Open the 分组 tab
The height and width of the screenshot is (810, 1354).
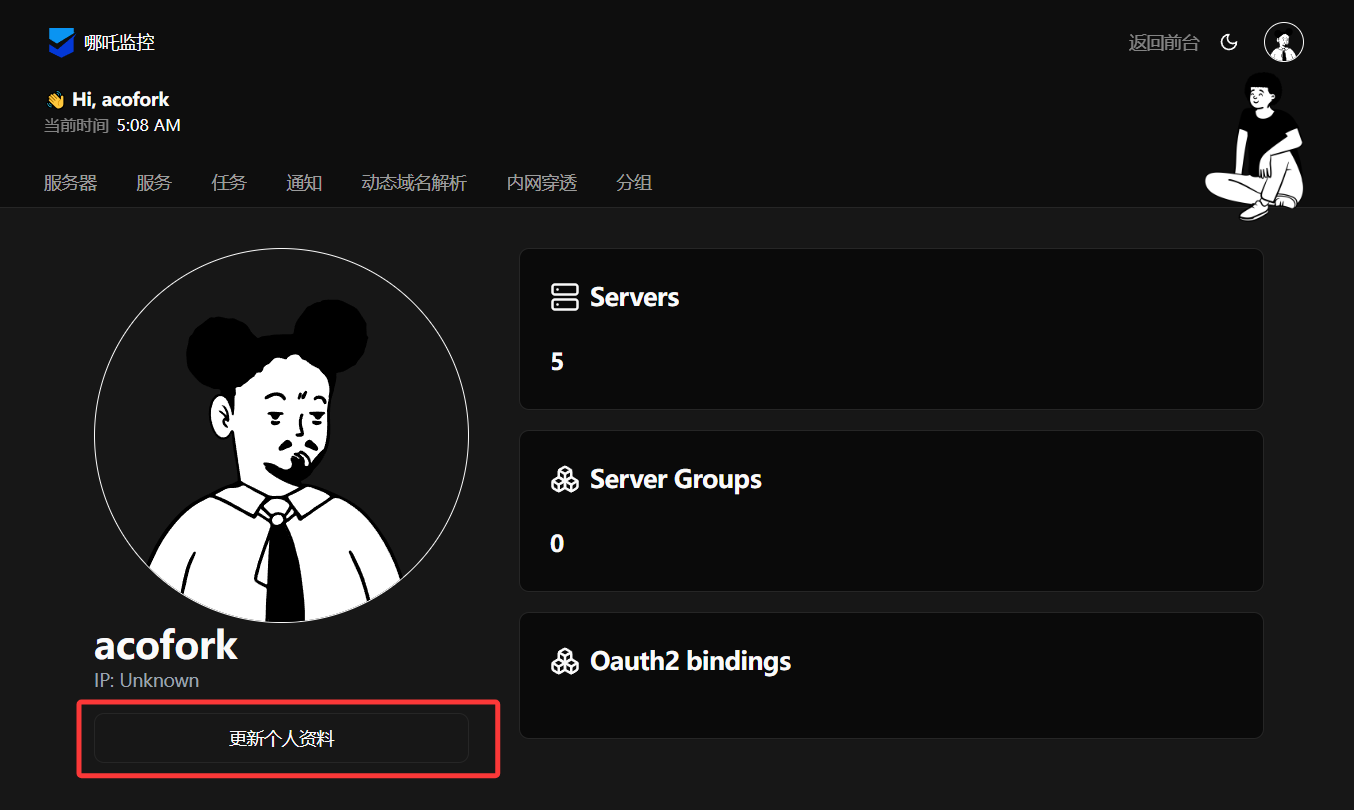(634, 183)
